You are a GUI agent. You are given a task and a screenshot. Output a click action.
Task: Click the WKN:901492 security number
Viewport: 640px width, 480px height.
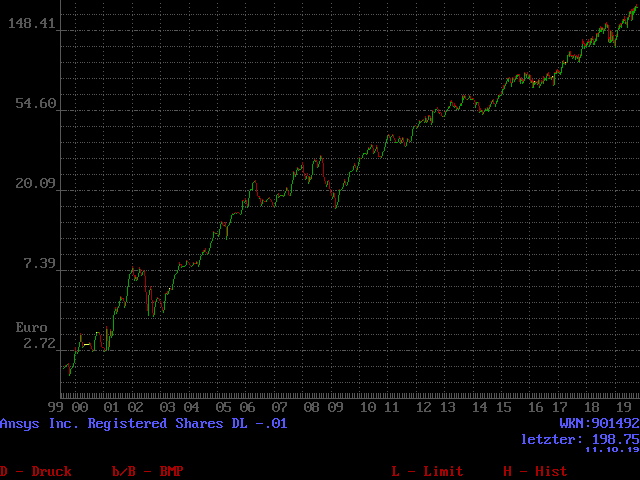pyautogui.click(x=598, y=424)
